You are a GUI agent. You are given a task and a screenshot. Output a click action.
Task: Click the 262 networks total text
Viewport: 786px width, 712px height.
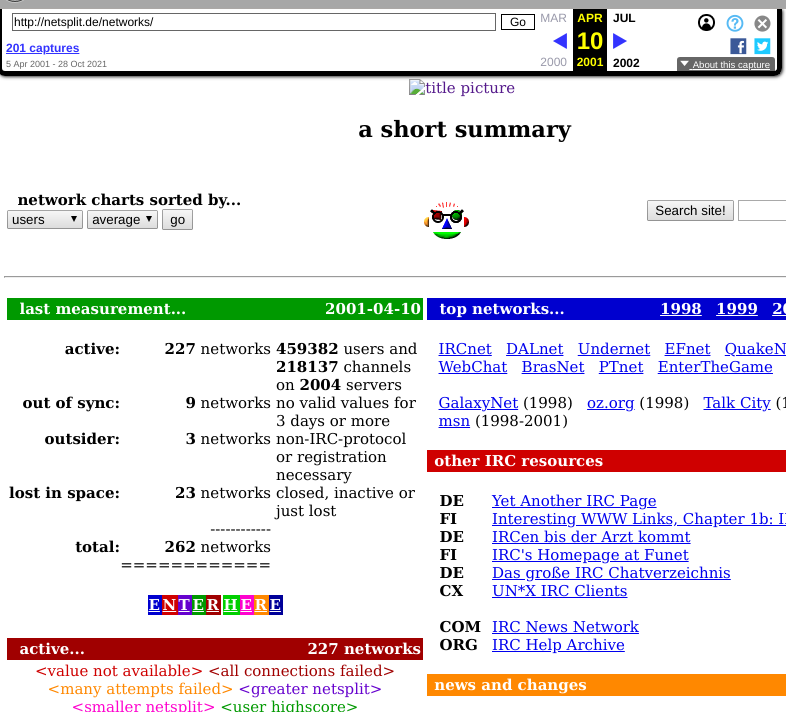click(x=218, y=547)
